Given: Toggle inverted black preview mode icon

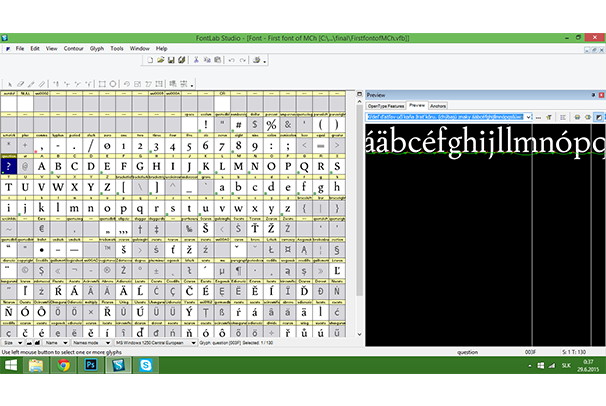Looking at the screenshot, I should click(599, 117).
